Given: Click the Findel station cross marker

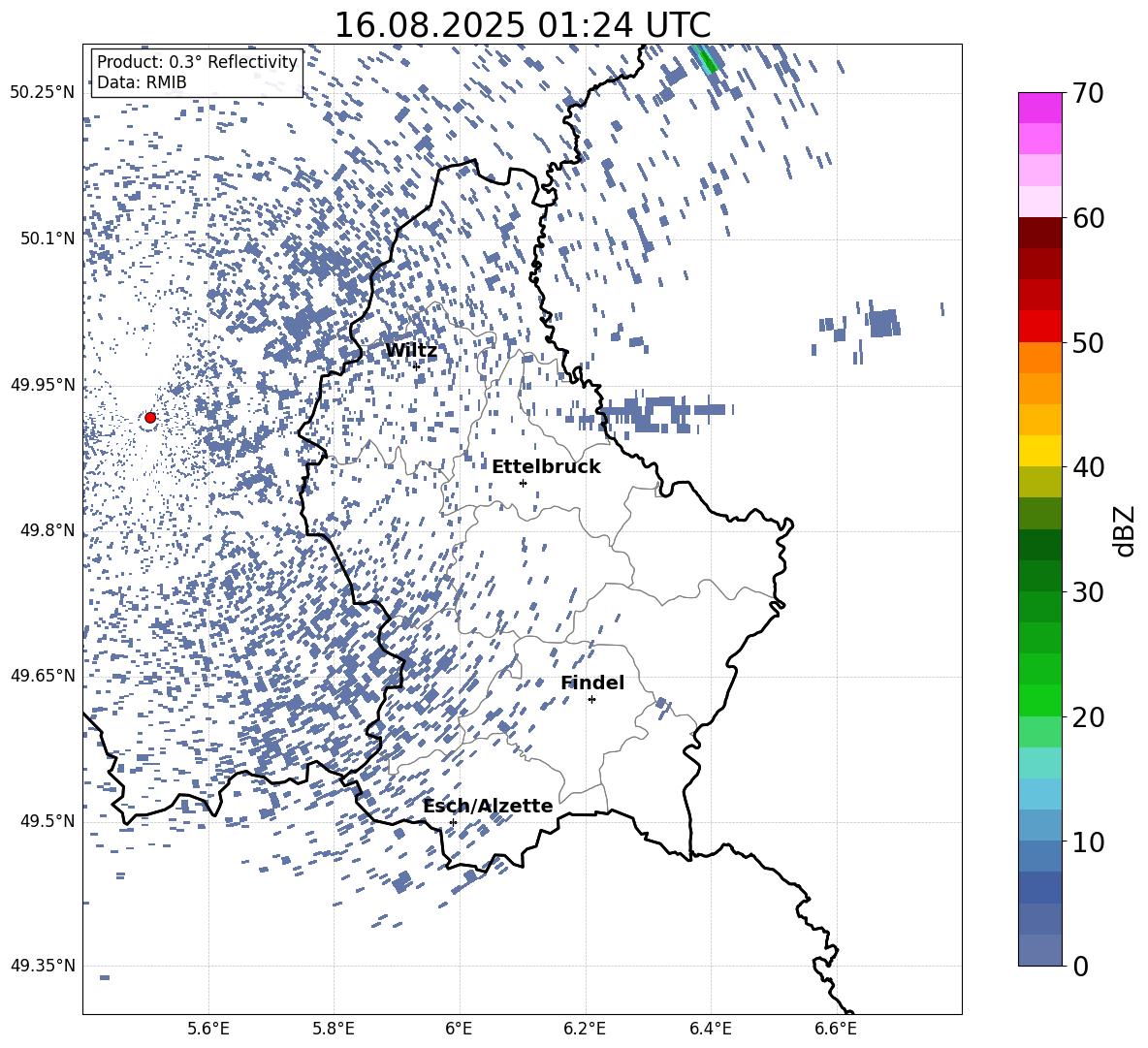Looking at the screenshot, I should pyautogui.click(x=591, y=700).
